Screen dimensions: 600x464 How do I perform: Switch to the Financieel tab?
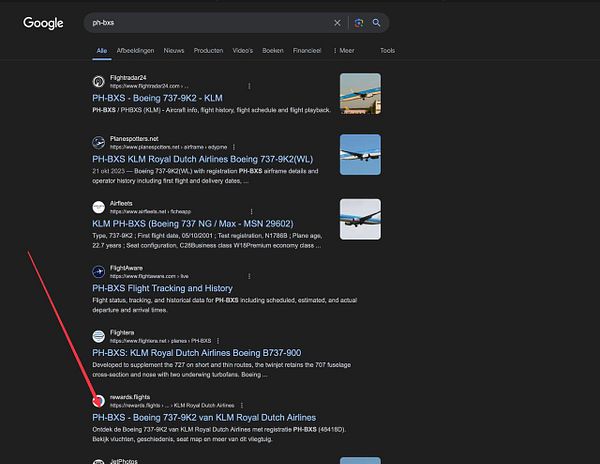tap(307, 50)
